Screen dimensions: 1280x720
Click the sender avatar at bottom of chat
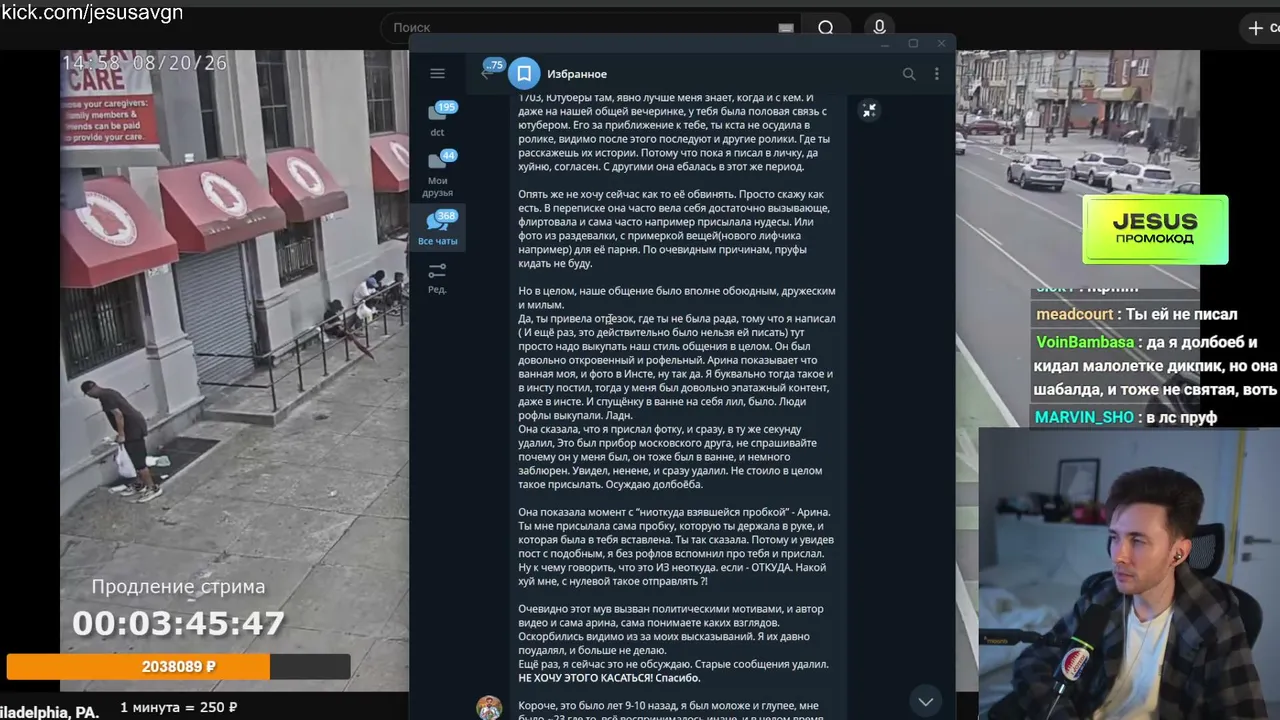pos(489,708)
